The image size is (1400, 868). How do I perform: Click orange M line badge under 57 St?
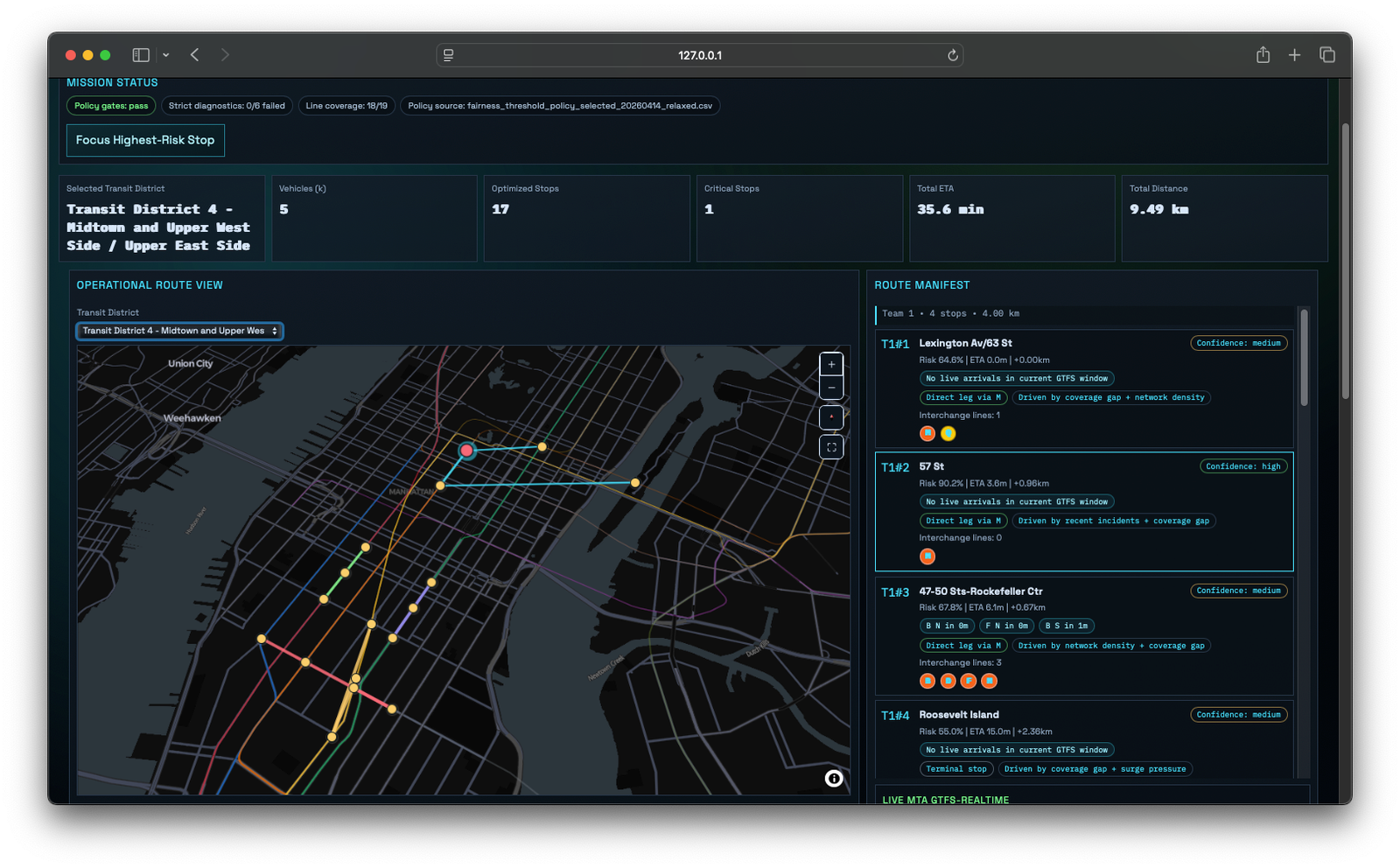(927, 556)
